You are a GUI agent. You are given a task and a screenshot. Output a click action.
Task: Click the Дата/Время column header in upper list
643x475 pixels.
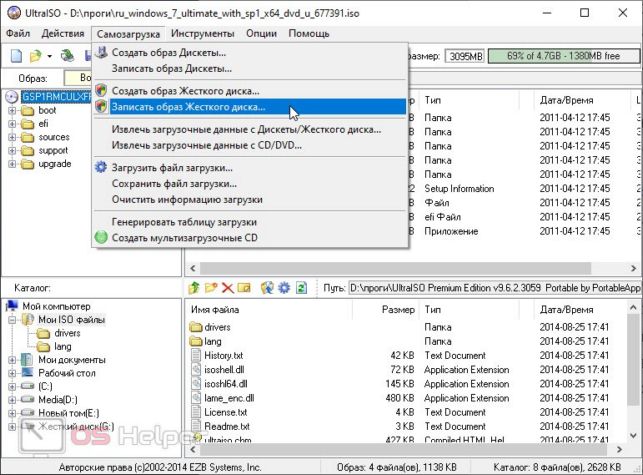coord(582,100)
